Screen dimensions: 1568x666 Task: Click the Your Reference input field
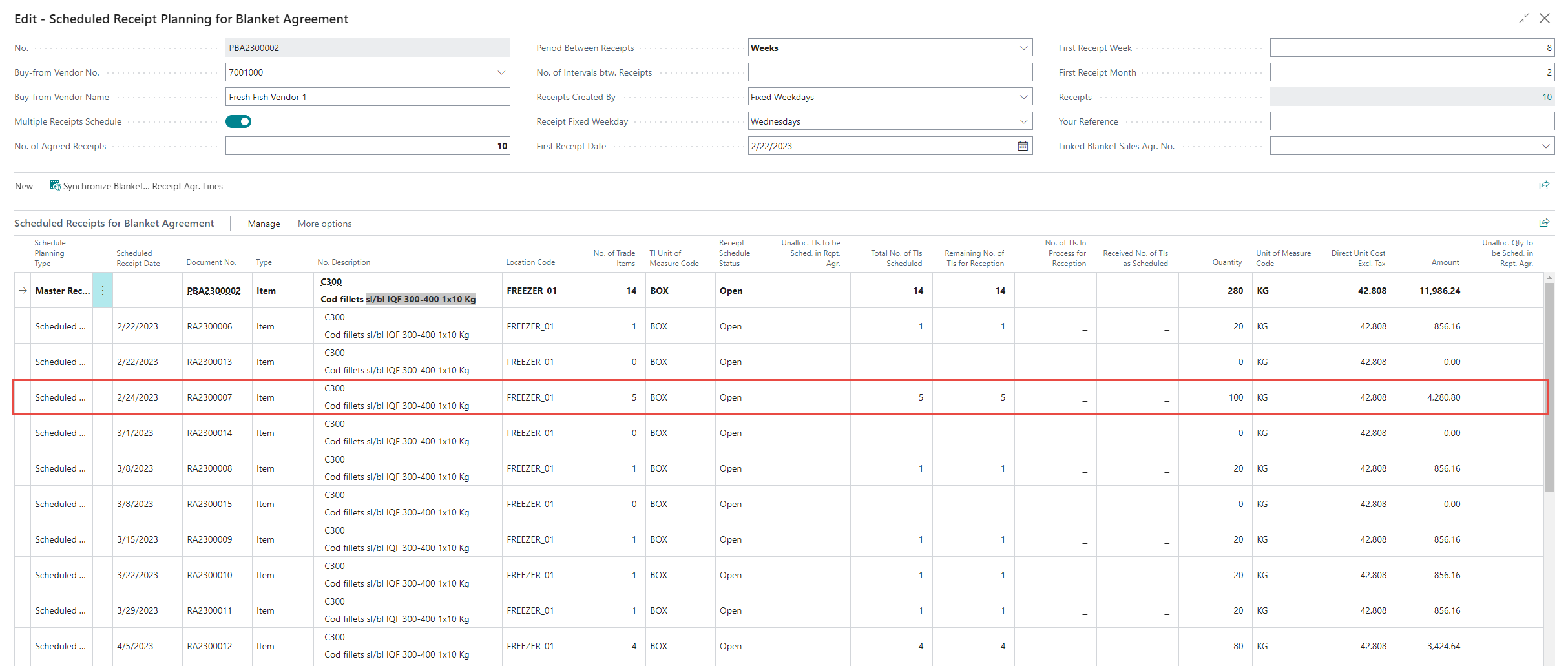click(1412, 121)
